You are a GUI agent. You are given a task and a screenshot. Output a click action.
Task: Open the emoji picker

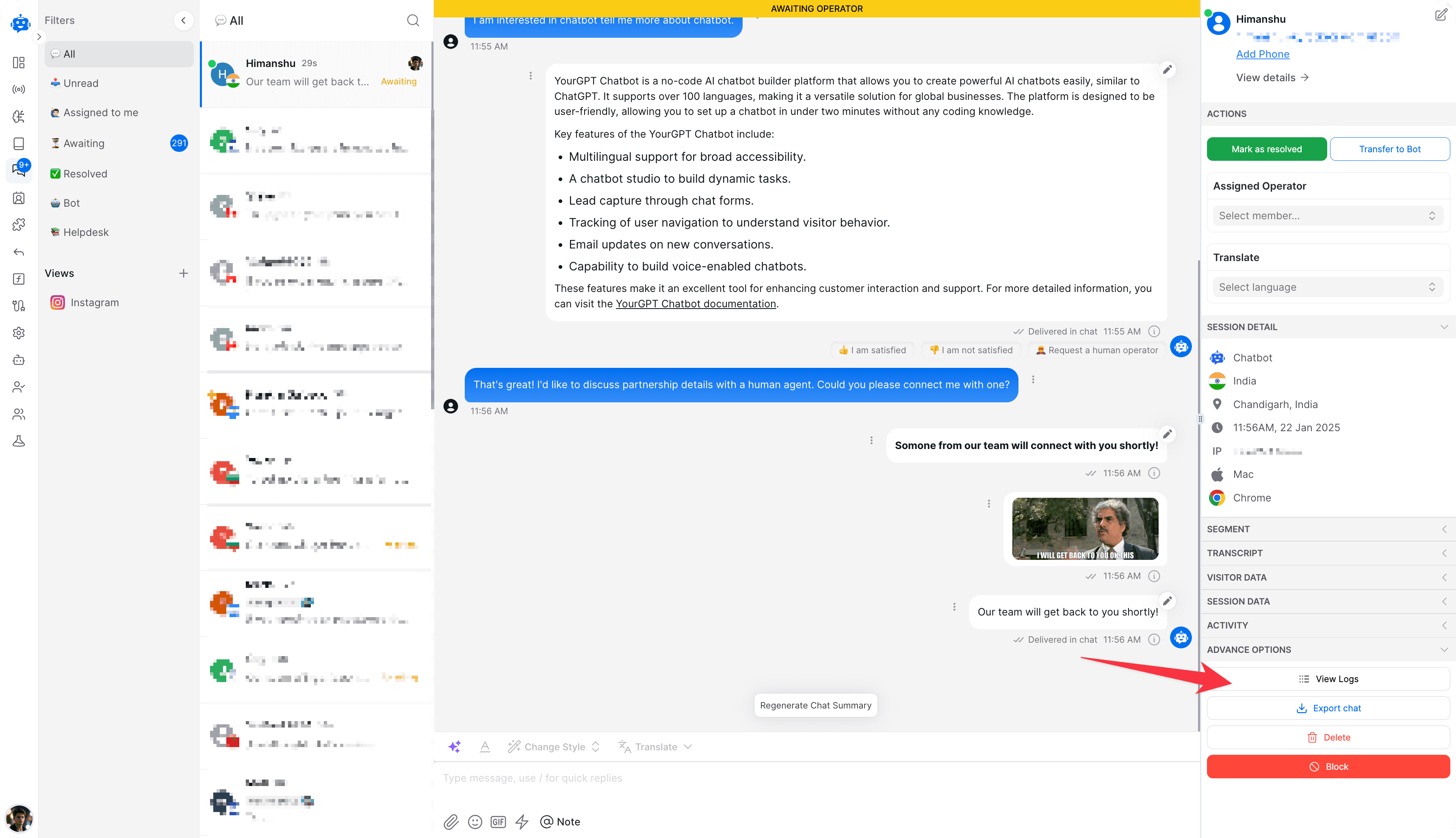474,821
